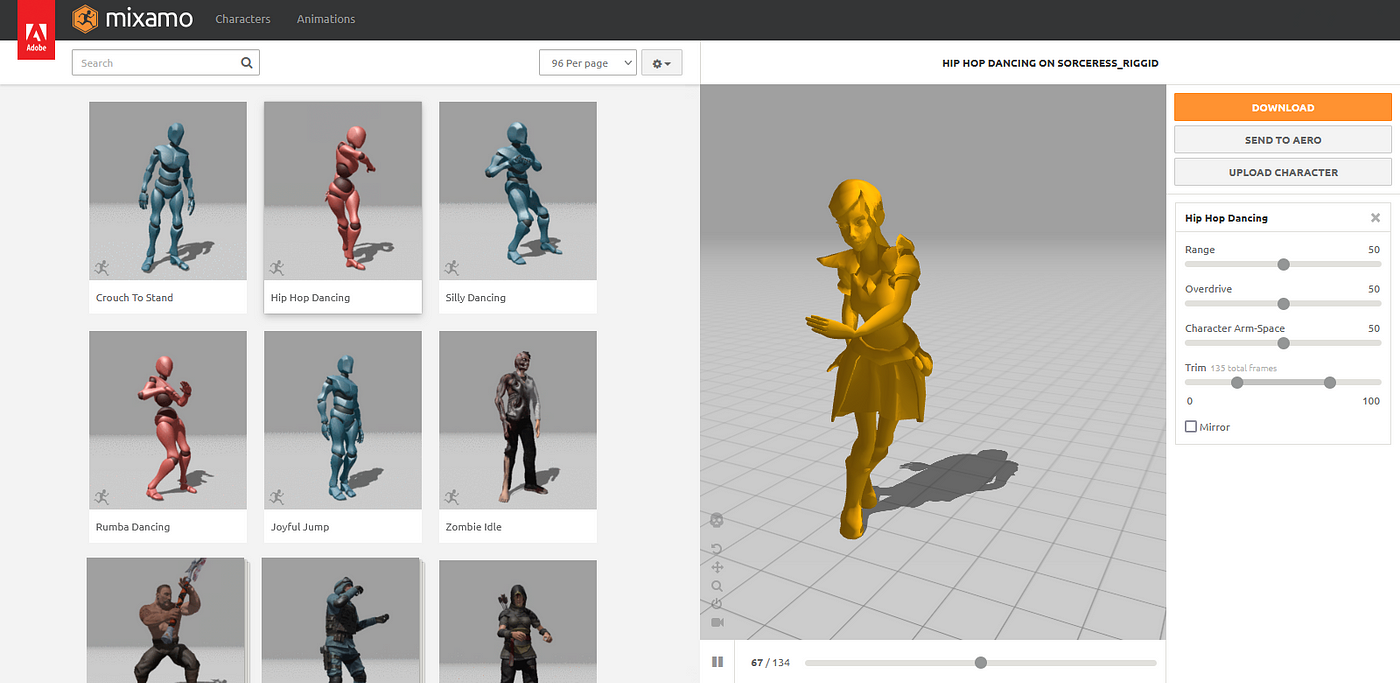Open the Characters tab
The image size is (1400, 683).
pos(243,19)
